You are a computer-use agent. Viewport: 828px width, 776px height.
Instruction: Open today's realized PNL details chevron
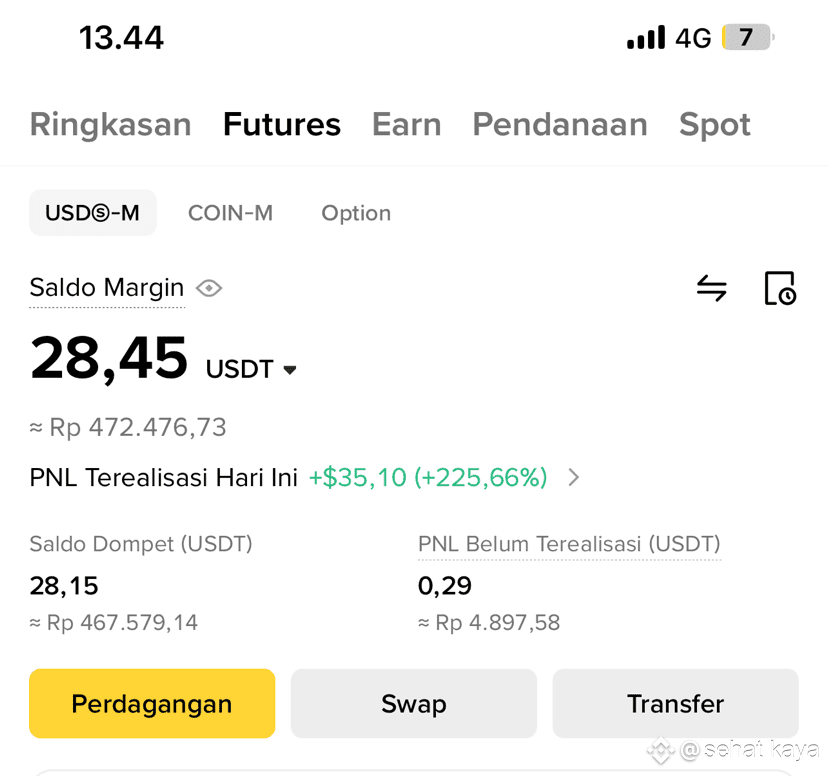574,477
